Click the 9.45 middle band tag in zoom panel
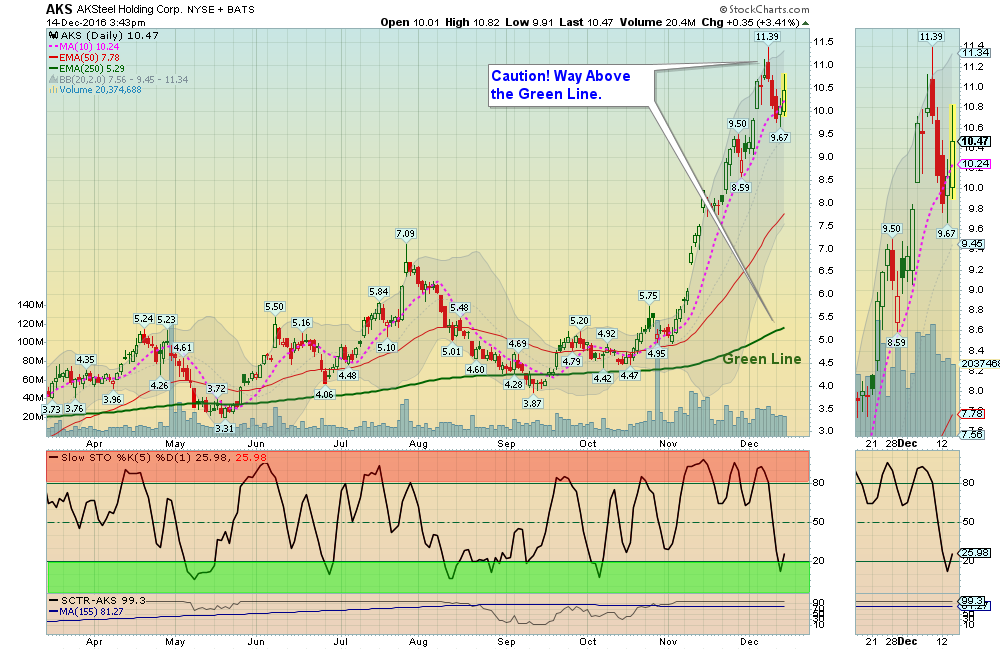The width and height of the screenshot is (1000, 650). [972, 244]
